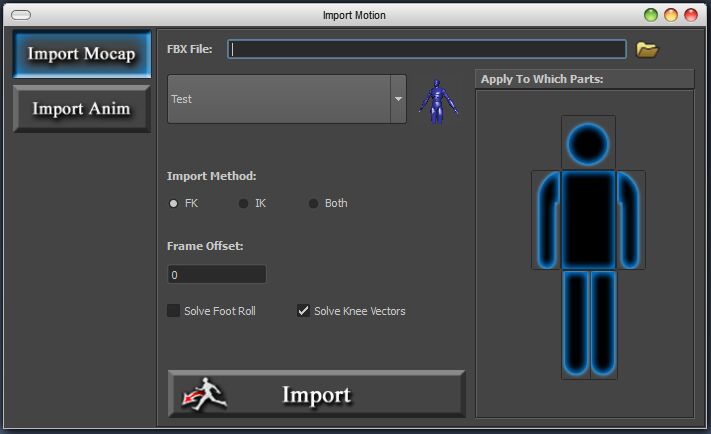Open the folder browse icon for FBX file
711x434 pixels.
pyautogui.click(x=647, y=49)
